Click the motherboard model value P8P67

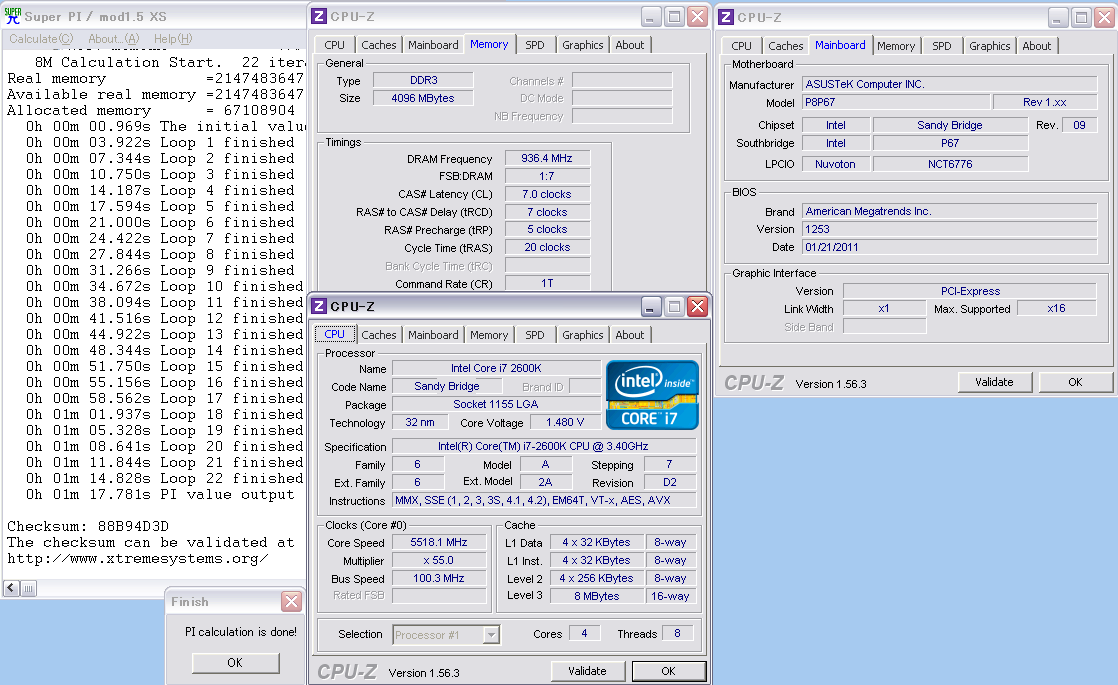coord(896,102)
